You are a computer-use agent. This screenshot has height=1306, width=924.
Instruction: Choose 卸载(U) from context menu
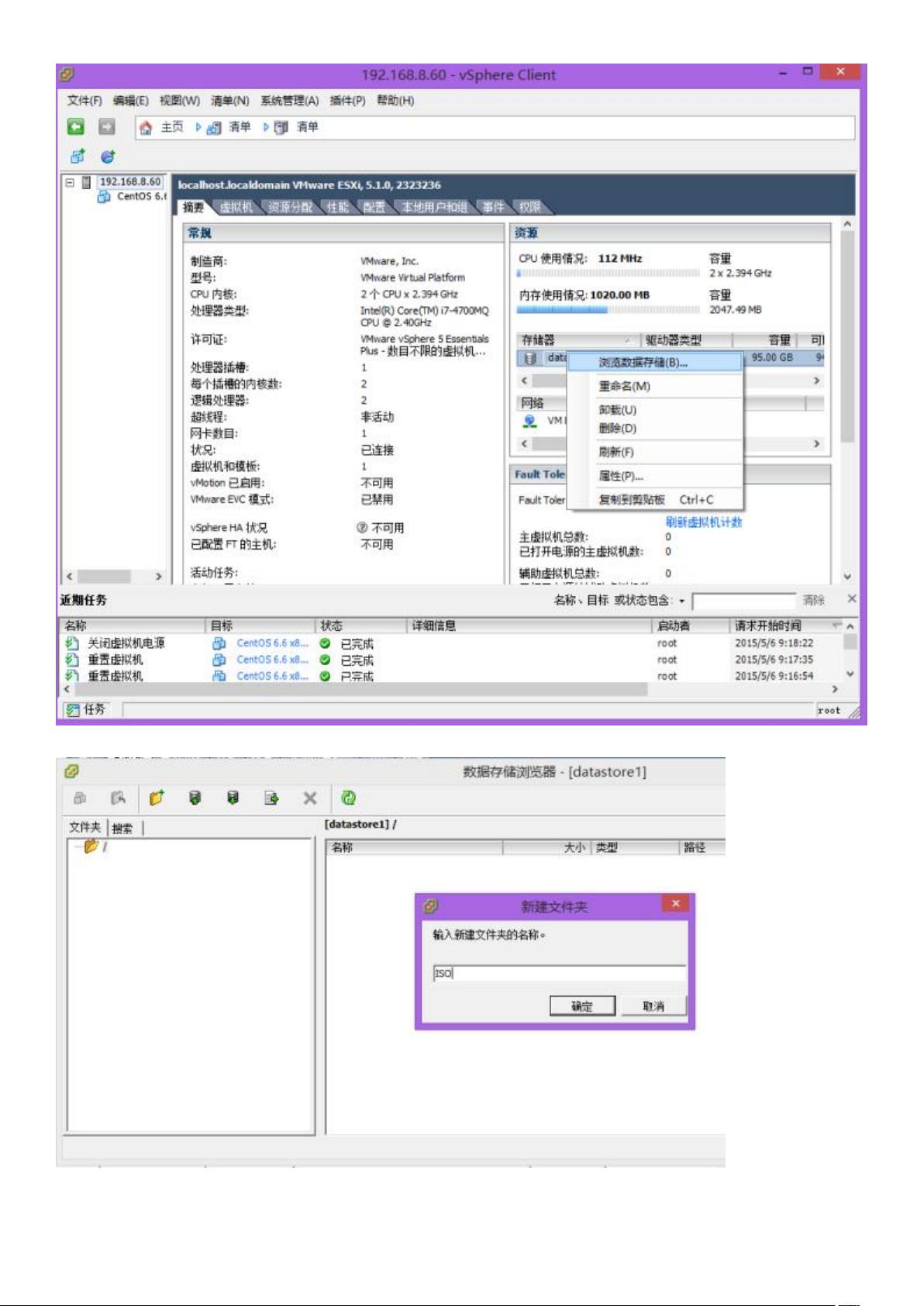[655, 410]
